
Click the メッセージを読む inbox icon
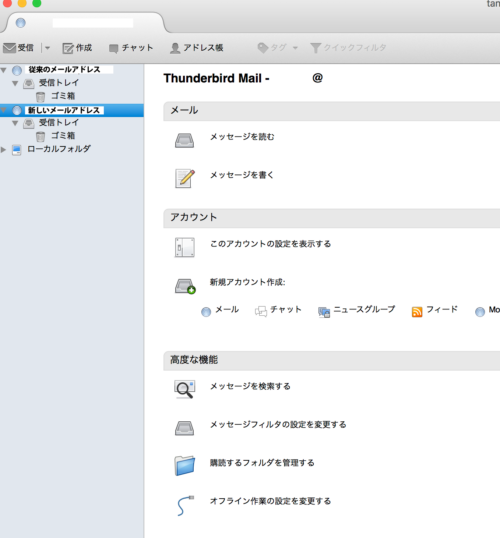tap(185, 140)
